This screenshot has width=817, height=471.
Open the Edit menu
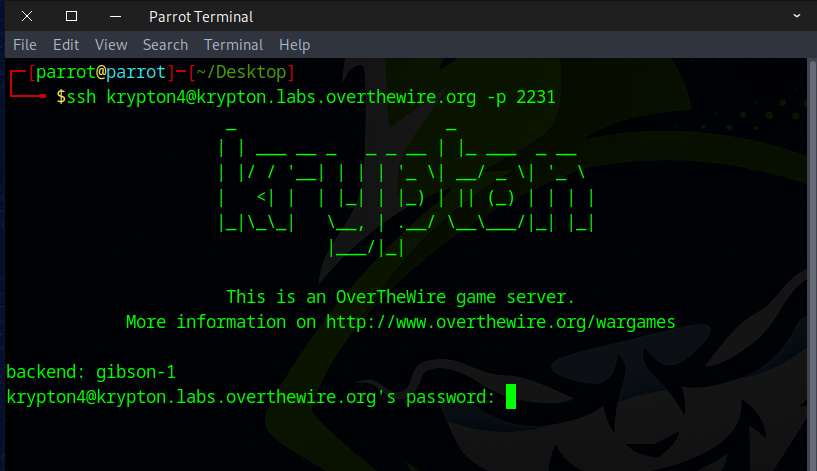tap(66, 45)
